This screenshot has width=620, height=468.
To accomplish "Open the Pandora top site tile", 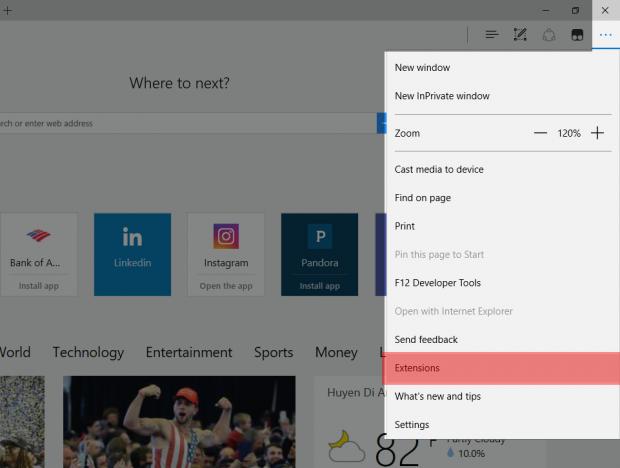I will (x=320, y=254).
